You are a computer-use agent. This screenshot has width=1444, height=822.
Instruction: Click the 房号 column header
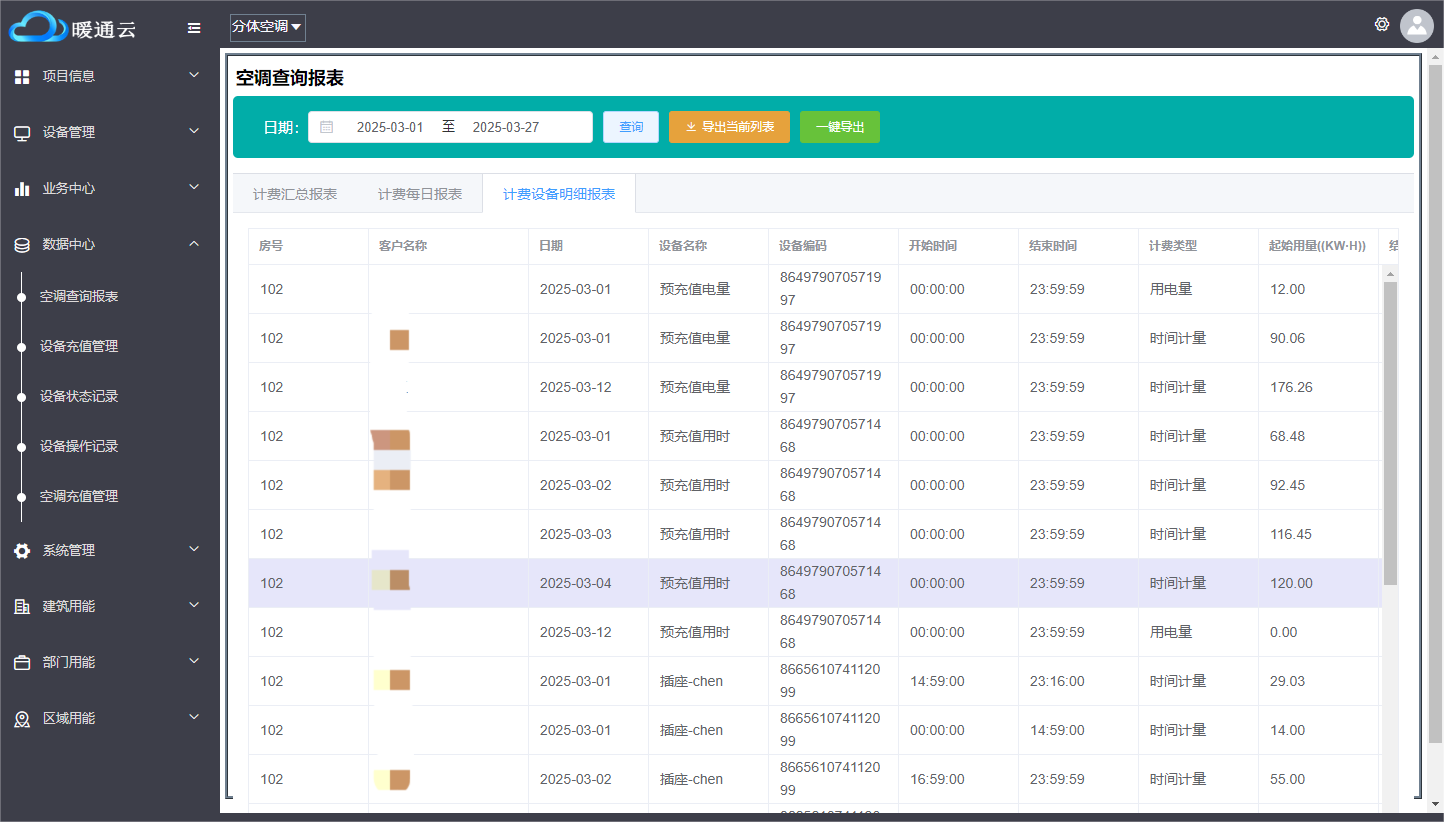(x=308, y=246)
